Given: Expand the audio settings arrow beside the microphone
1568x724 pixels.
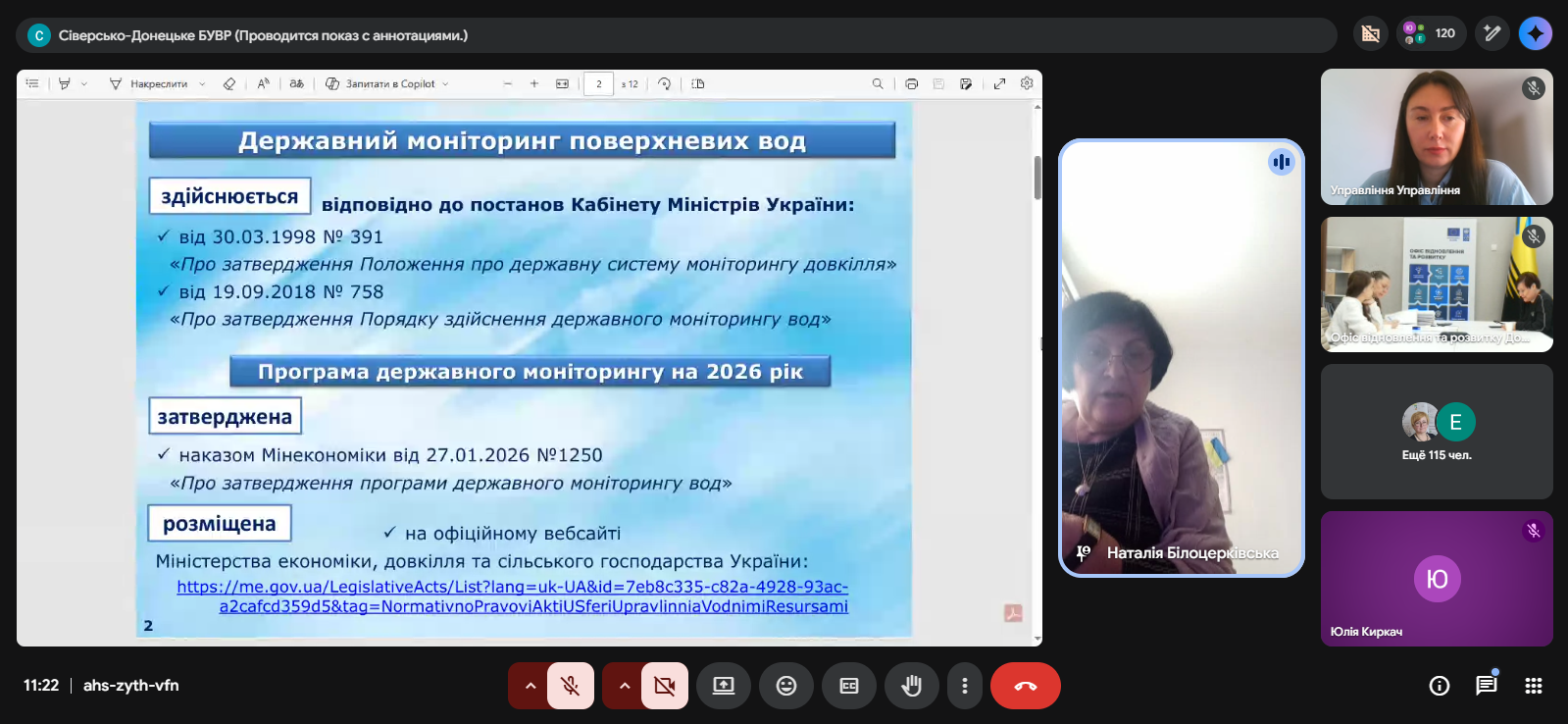Looking at the screenshot, I should point(531,686).
